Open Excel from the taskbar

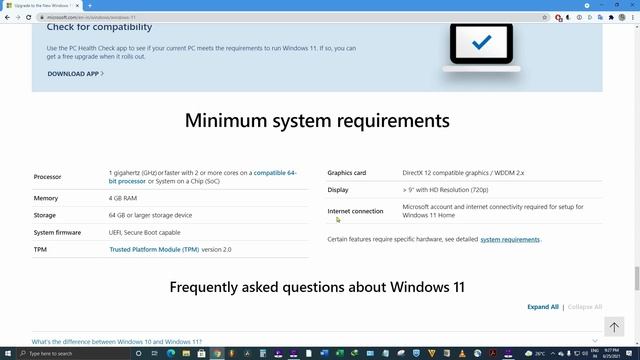click(x=340, y=353)
